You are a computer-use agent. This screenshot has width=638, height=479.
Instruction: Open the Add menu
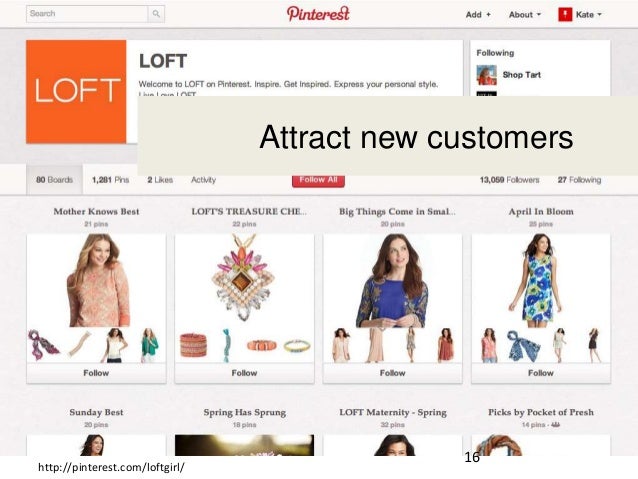click(478, 15)
